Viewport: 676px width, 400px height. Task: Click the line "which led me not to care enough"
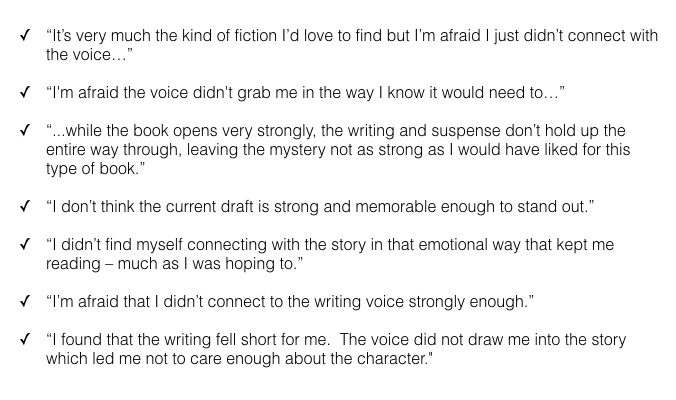coord(239,359)
